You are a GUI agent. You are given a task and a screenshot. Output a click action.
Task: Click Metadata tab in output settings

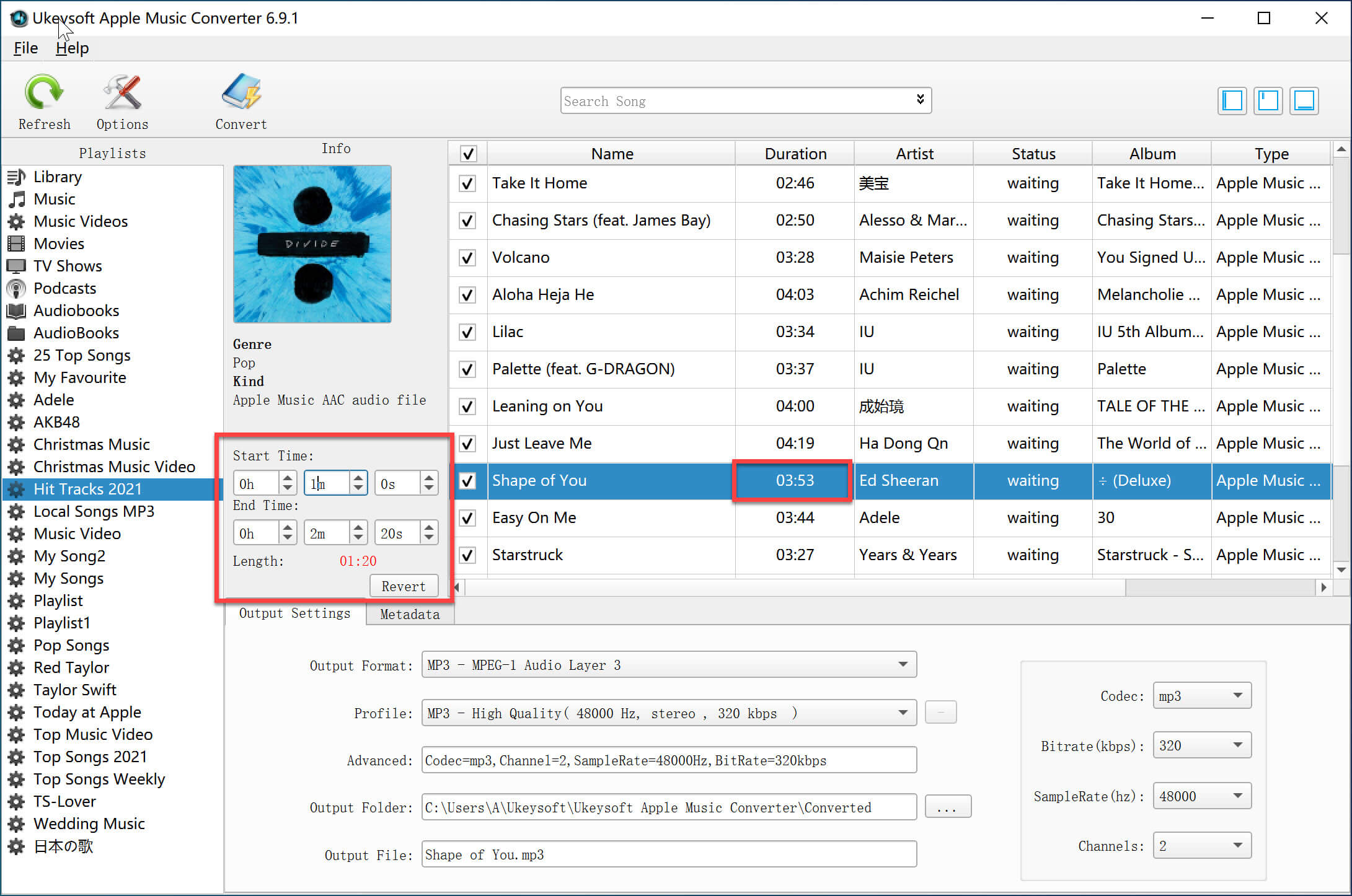(409, 614)
